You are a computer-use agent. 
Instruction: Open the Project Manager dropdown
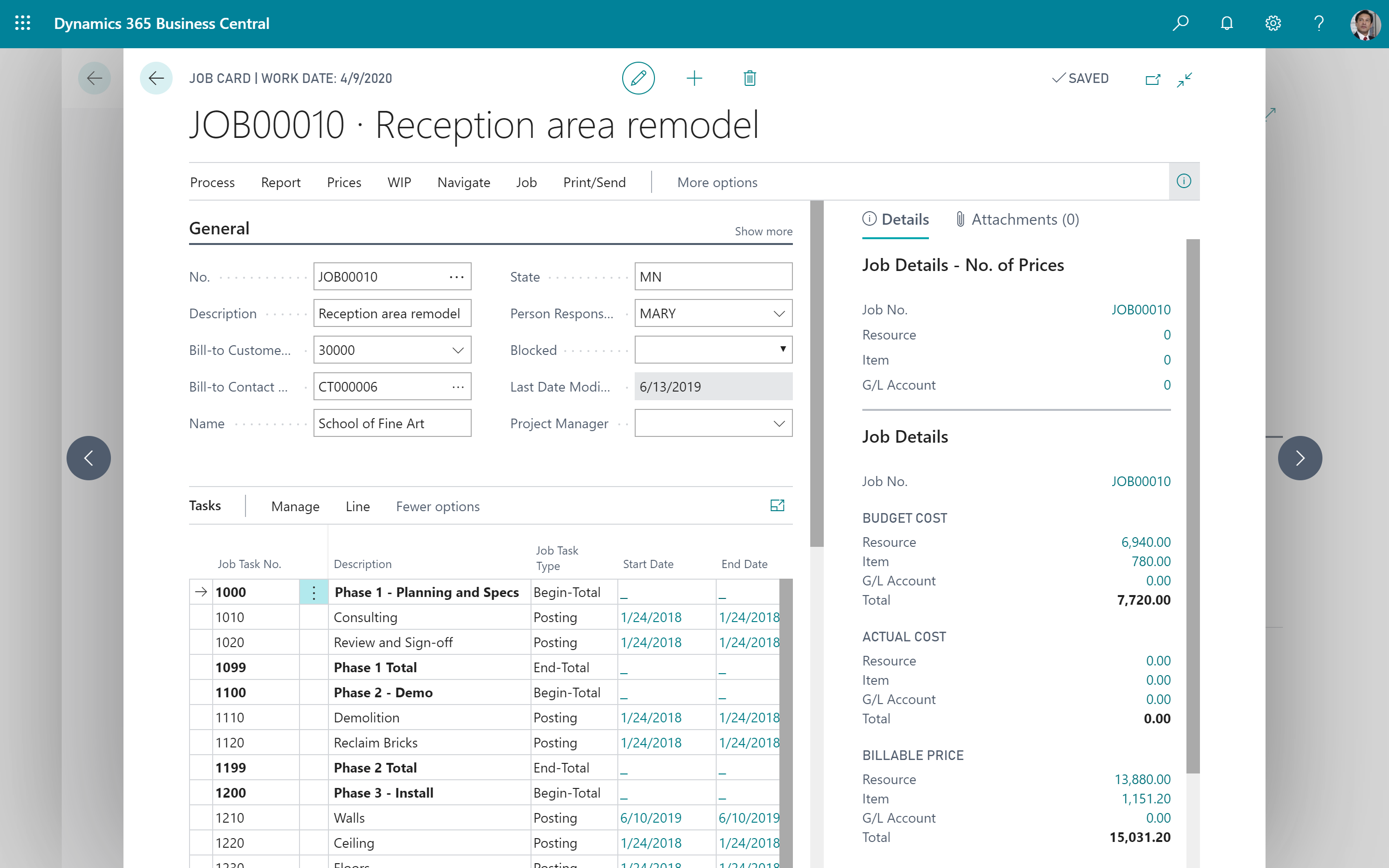point(779,423)
